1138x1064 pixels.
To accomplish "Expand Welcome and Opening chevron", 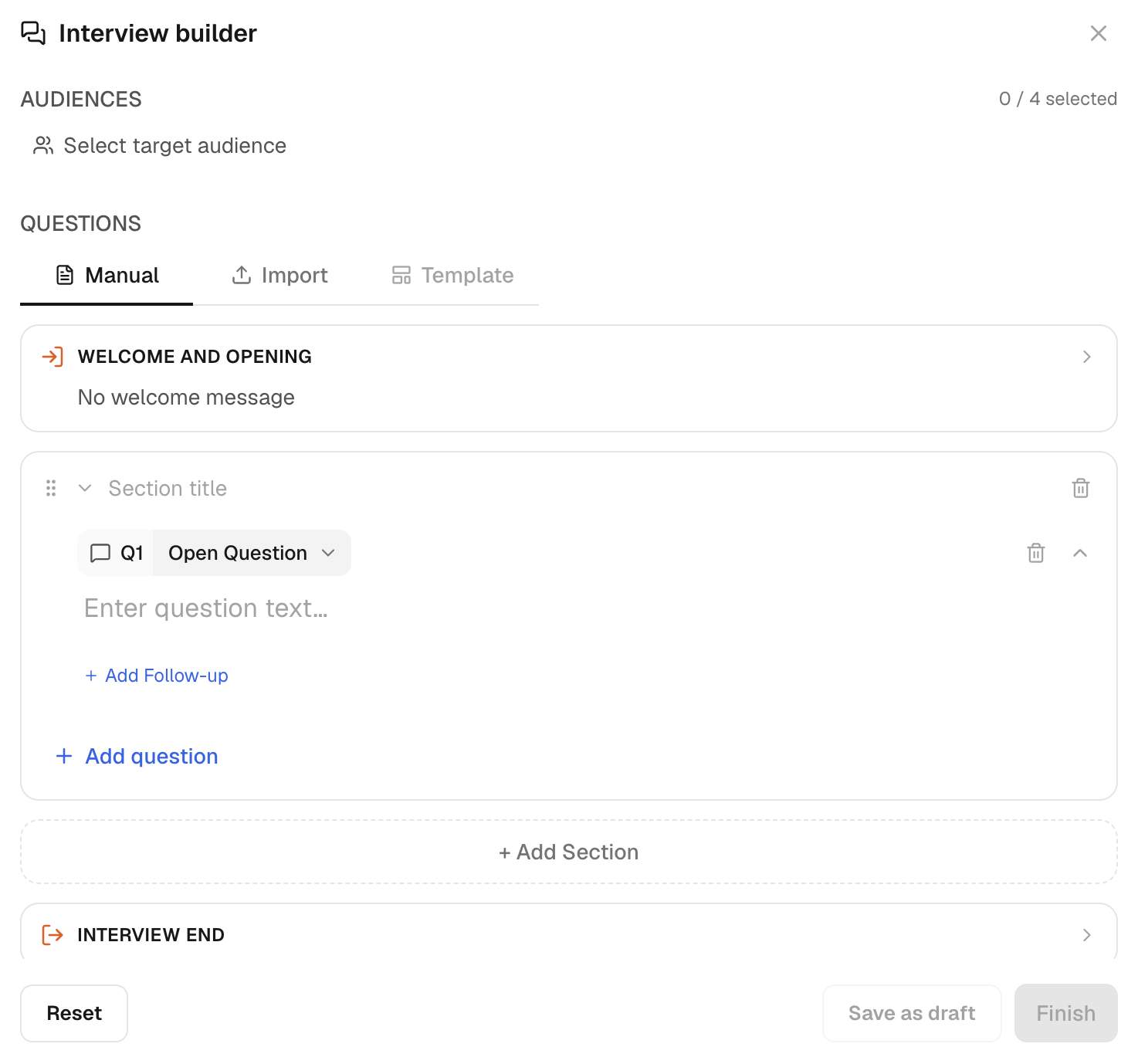I will click(x=1086, y=357).
